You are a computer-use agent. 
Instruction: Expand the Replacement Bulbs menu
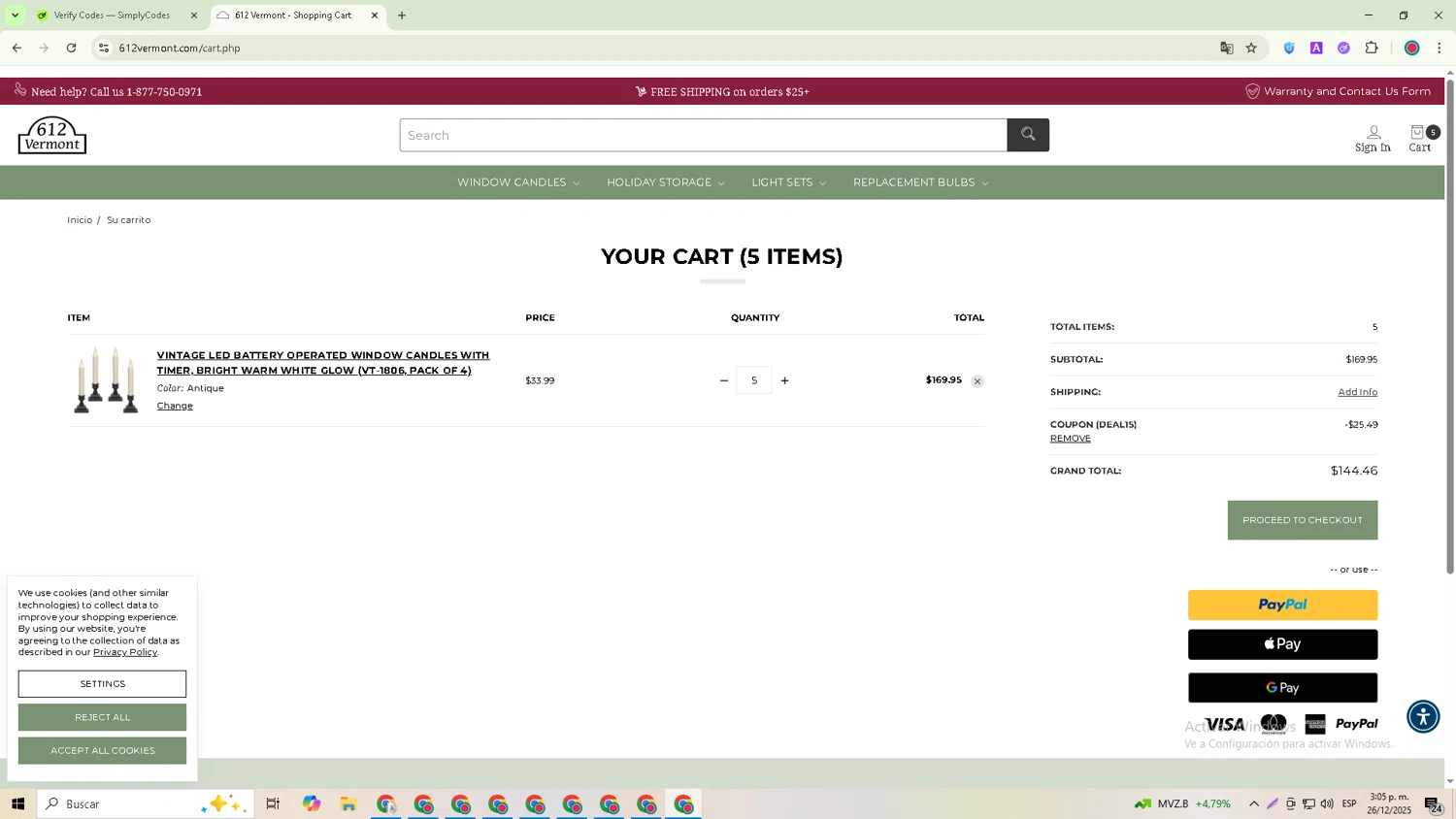point(920,182)
